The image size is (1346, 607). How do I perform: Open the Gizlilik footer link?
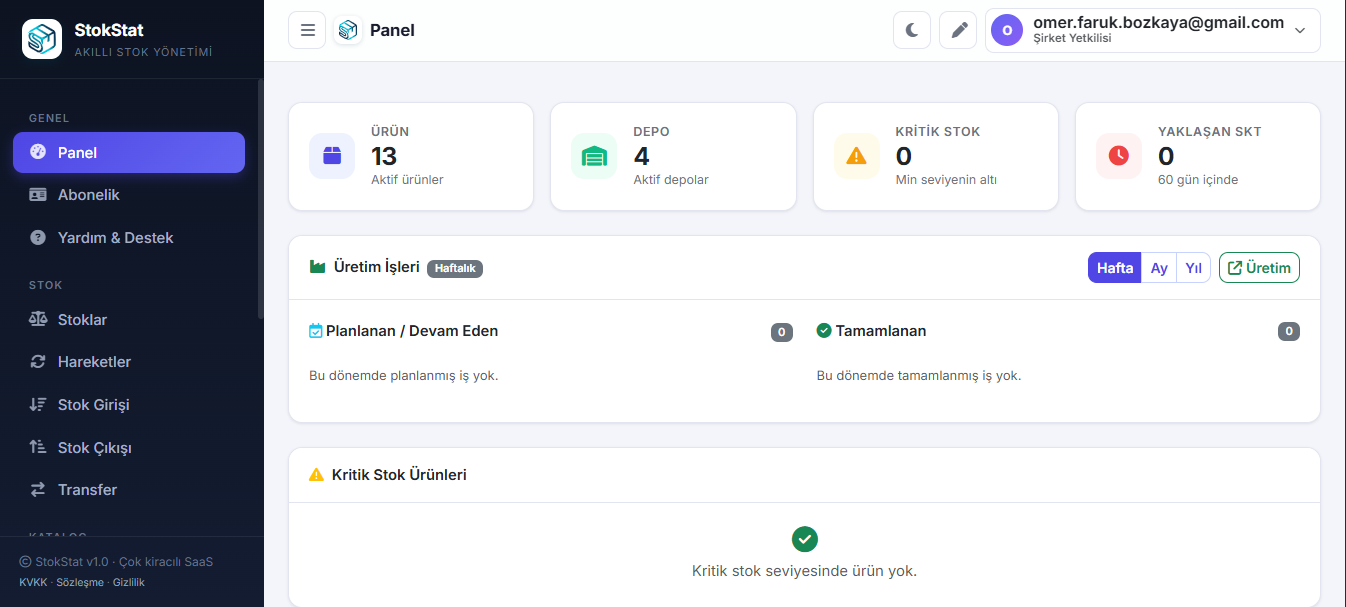click(129, 582)
